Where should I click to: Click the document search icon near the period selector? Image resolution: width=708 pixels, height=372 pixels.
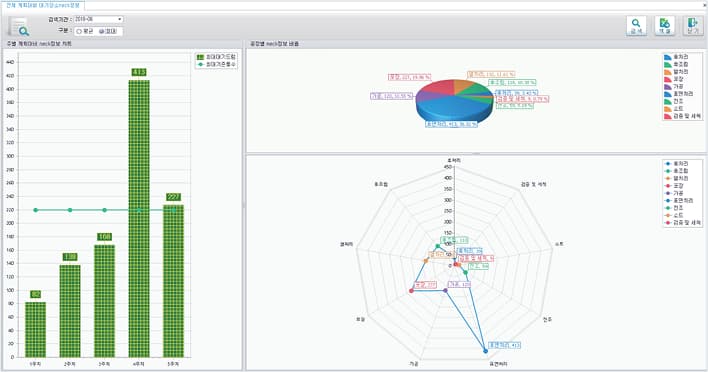tap(19, 27)
